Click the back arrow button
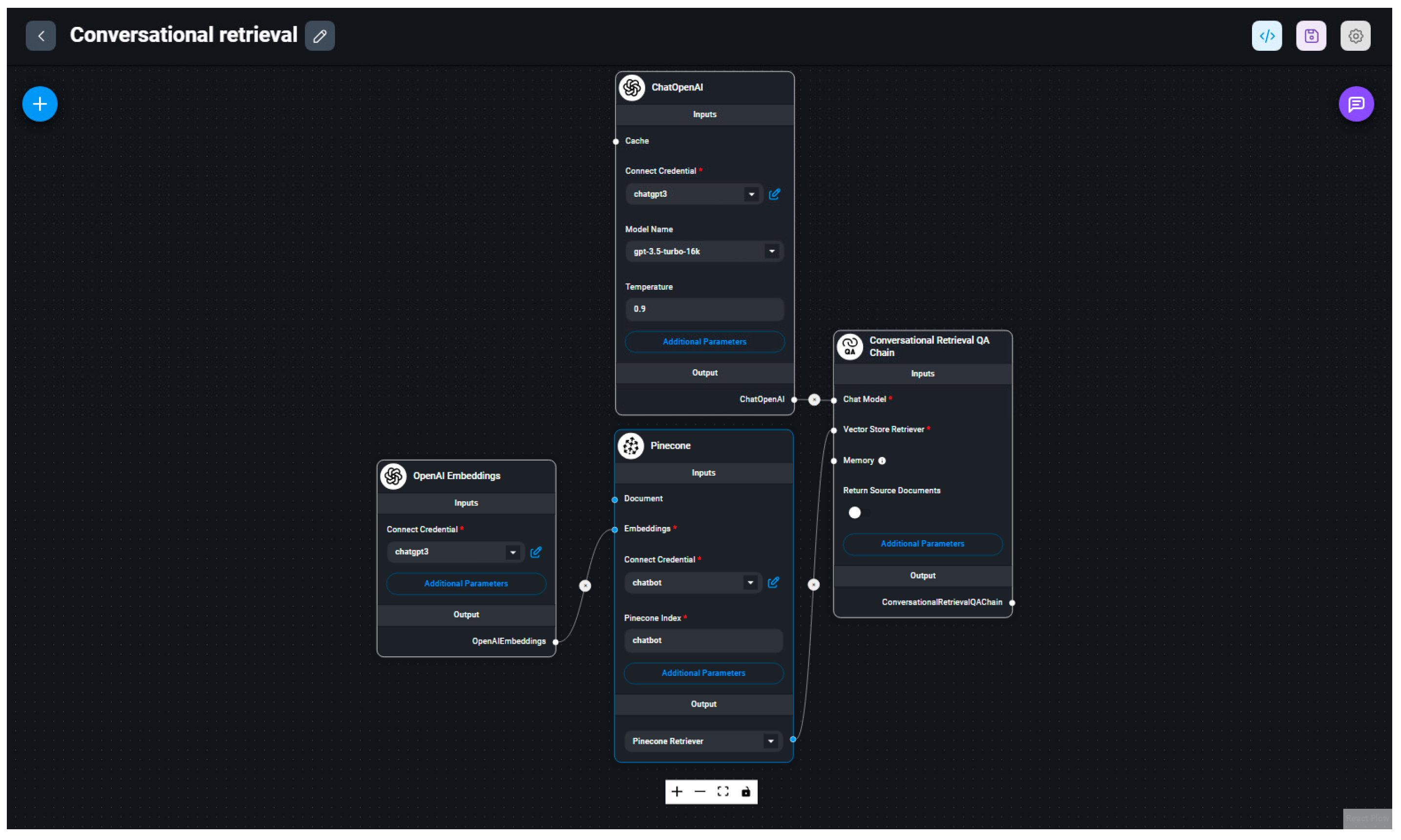The width and height of the screenshot is (1401, 840). [x=41, y=36]
